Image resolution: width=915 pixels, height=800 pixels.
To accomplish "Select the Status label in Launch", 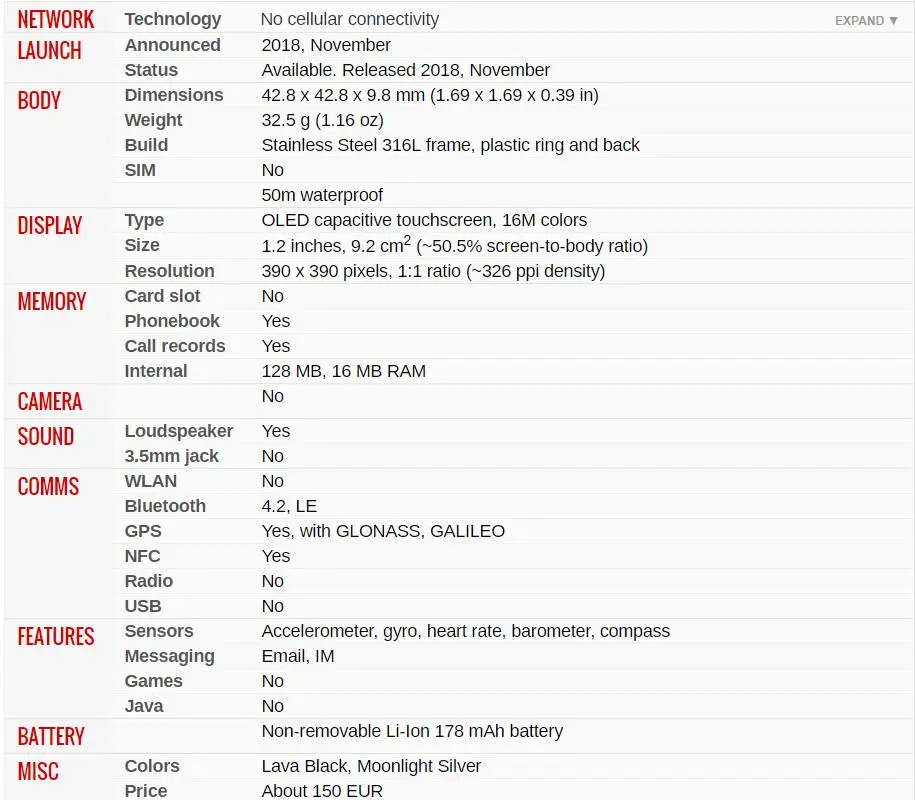I will pos(151,70).
